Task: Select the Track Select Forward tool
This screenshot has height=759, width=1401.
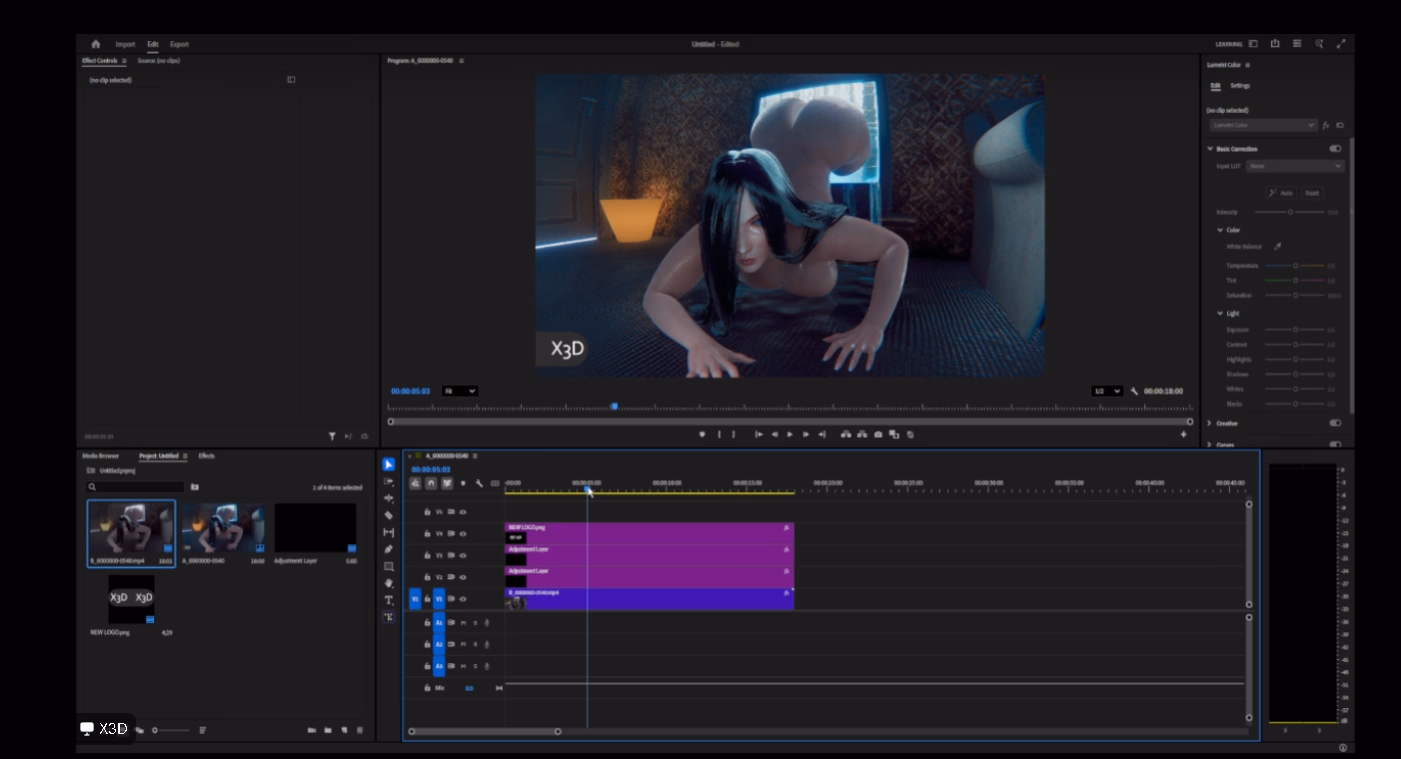Action: 389,481
